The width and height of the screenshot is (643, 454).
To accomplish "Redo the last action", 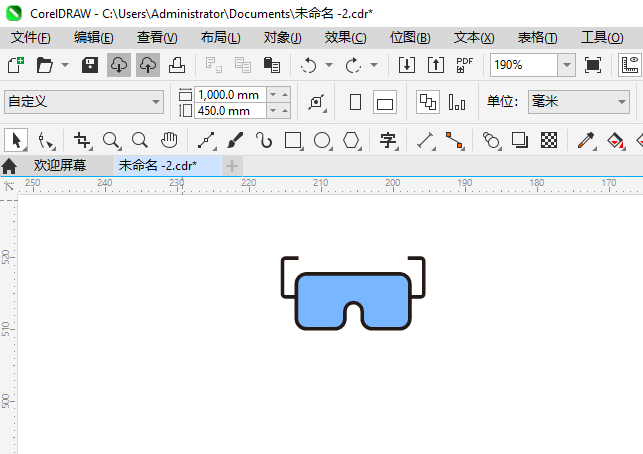I will [x=353, y=65].
